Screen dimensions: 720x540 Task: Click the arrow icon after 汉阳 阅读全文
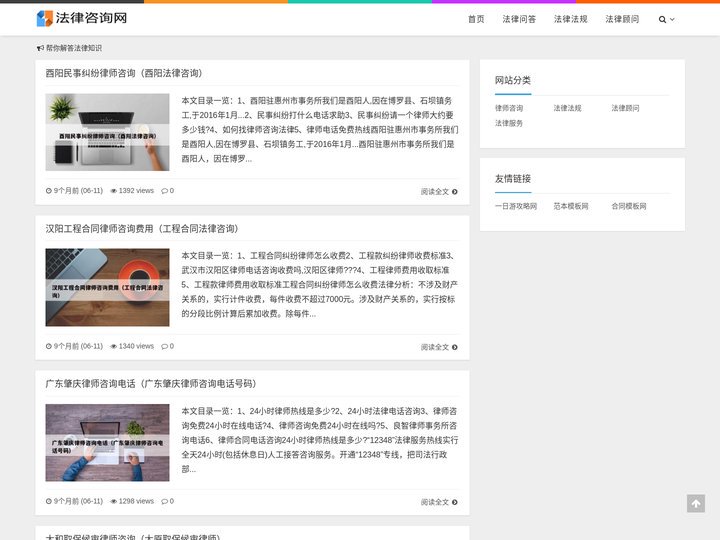(455, 347)
